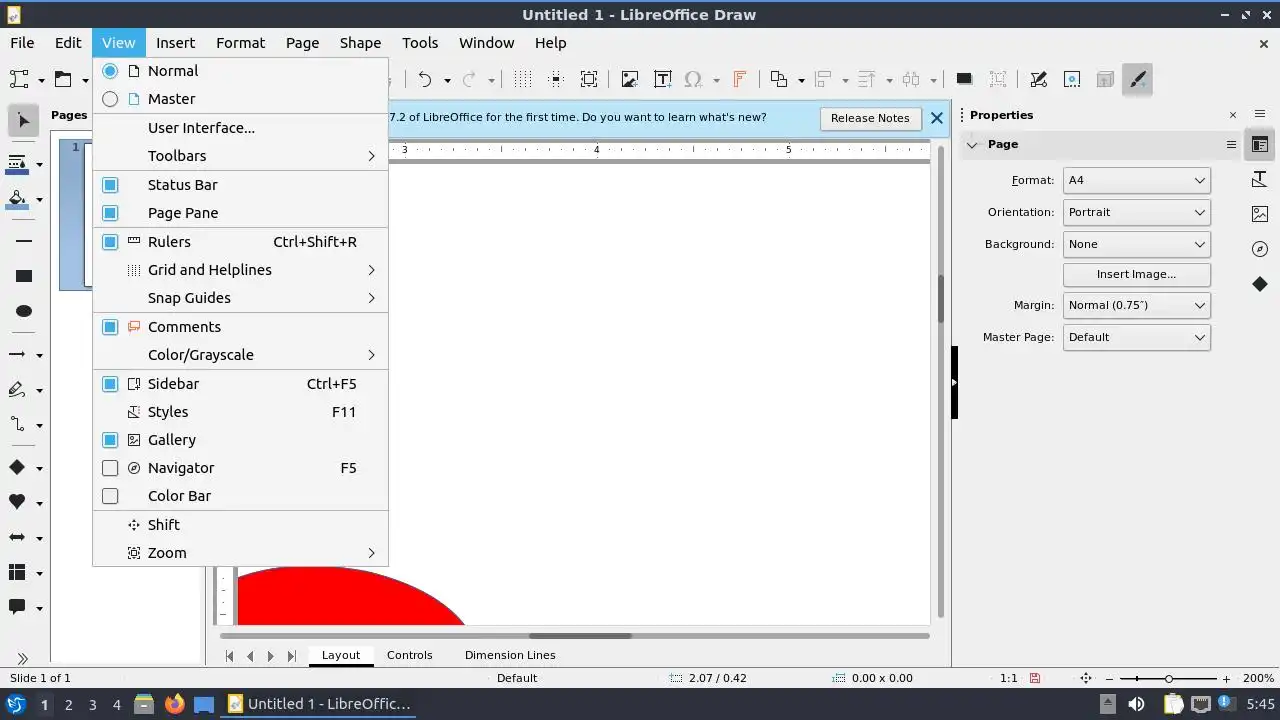Image resolution: width=1280 pixels, height=720 pixels.
Task: Select the Lines and Arrows tool
Action: point(17,355)
